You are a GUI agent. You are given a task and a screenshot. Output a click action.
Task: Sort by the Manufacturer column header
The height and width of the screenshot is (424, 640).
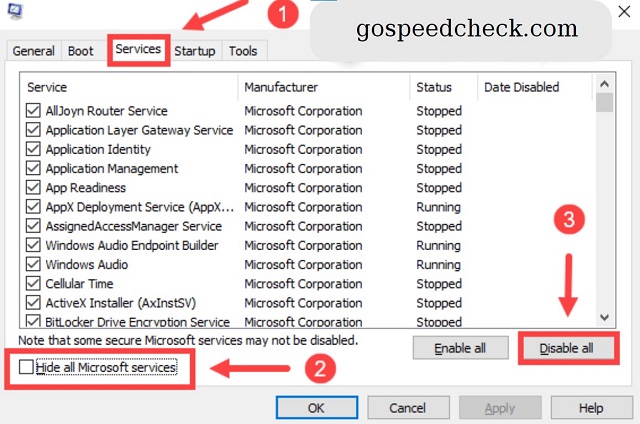click(324, 87)
